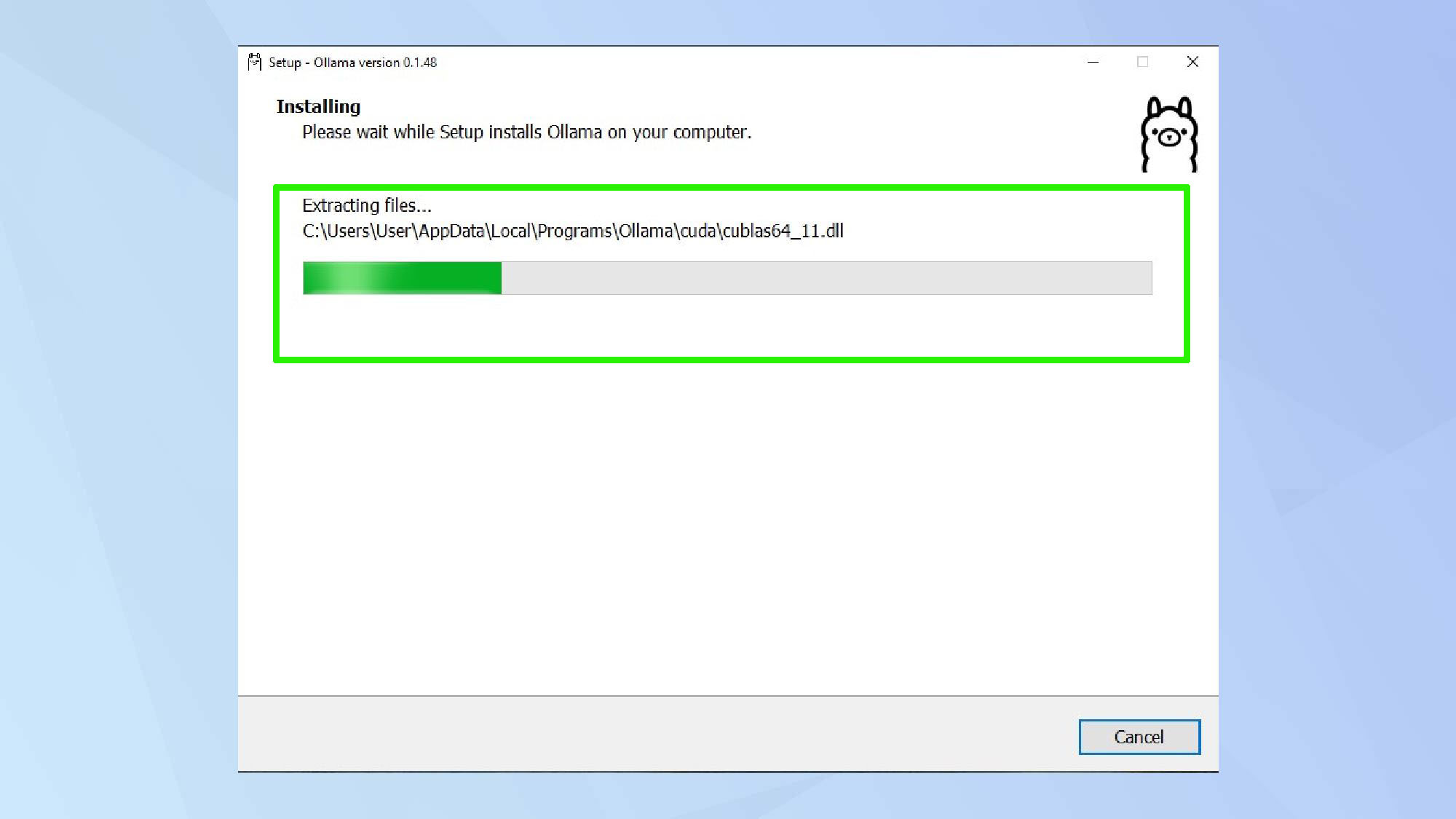The height and width of the screenshot is (819, 1456).
Task: Click the Ollama llama mascot icon
Action: coord(1168,132)
